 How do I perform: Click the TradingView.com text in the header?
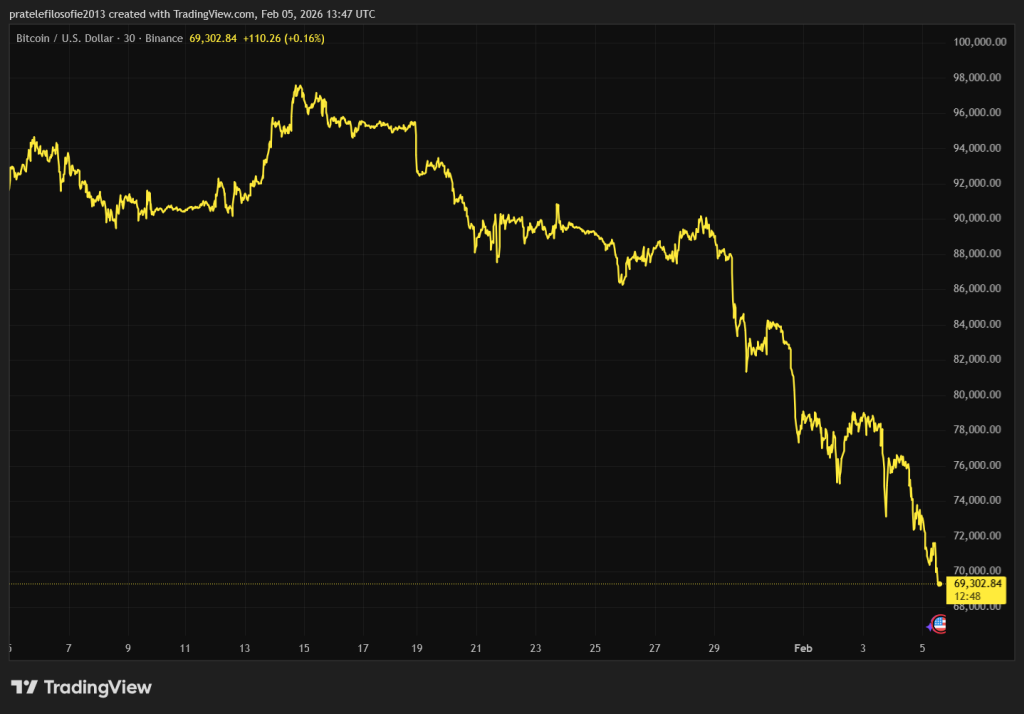(x=198, y=12)
